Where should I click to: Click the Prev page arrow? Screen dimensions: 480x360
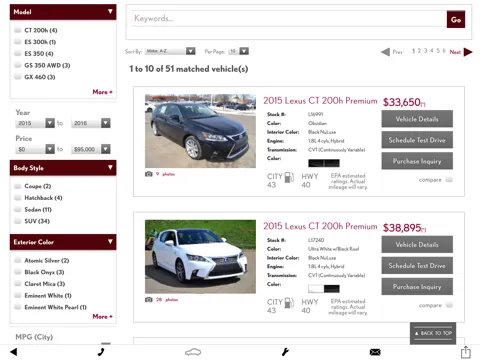click(385, 52)
